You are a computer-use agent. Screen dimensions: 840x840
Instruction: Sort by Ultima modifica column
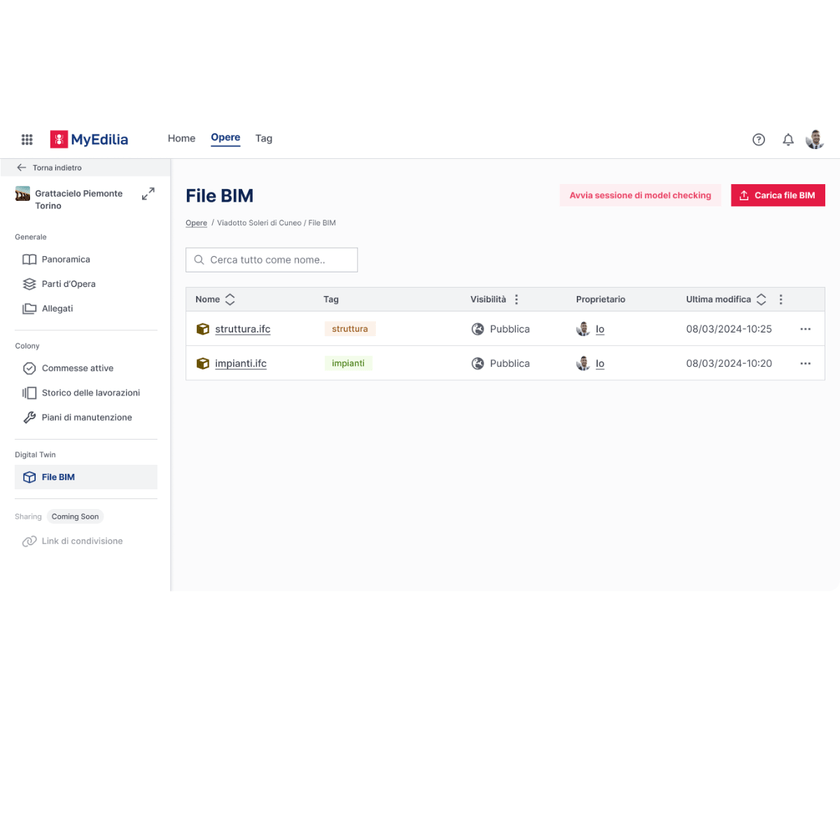click(x=761, y=299)
